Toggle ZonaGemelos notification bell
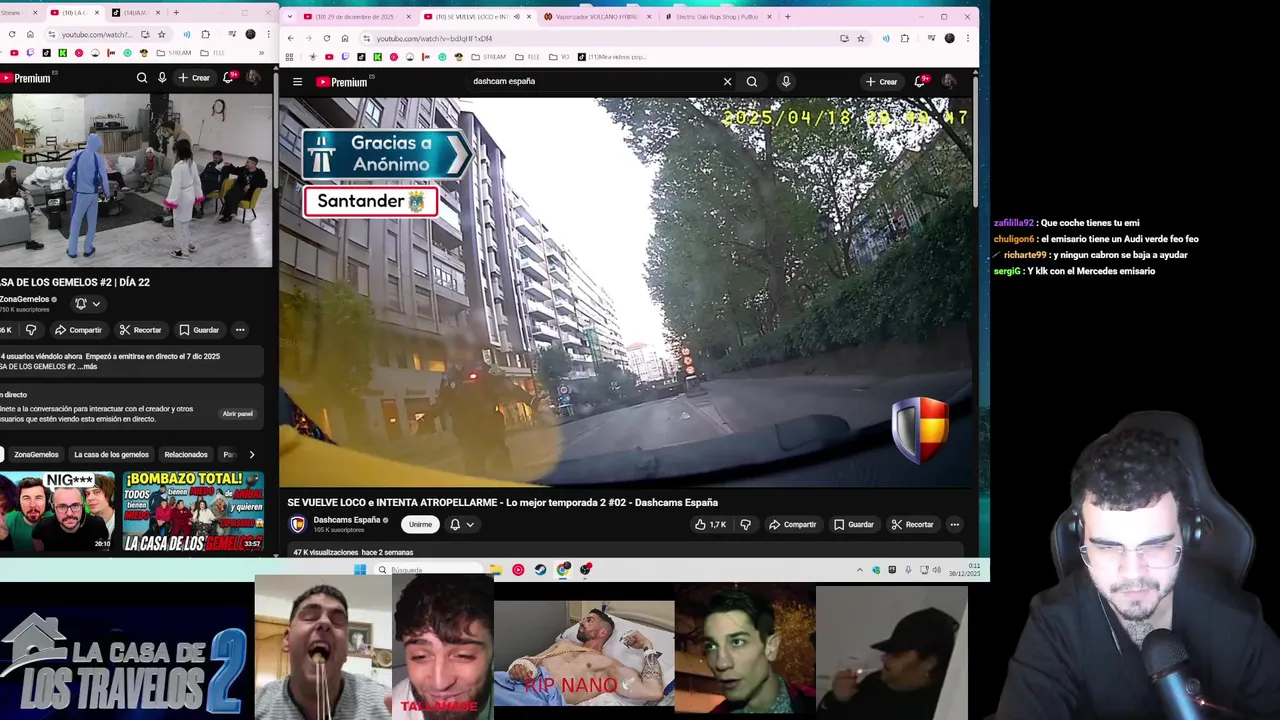 tap(81, 303)
